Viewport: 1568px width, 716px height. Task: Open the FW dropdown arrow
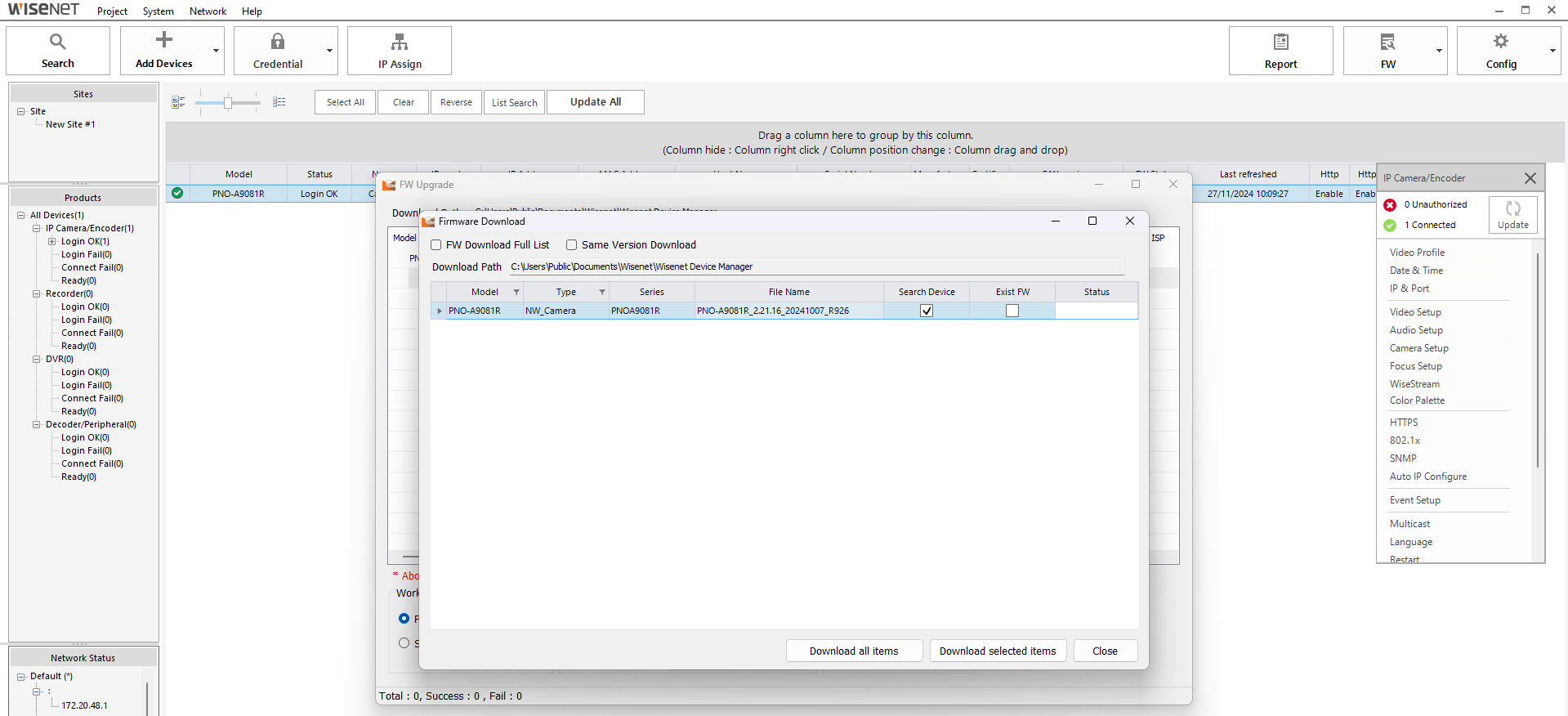1439,51
